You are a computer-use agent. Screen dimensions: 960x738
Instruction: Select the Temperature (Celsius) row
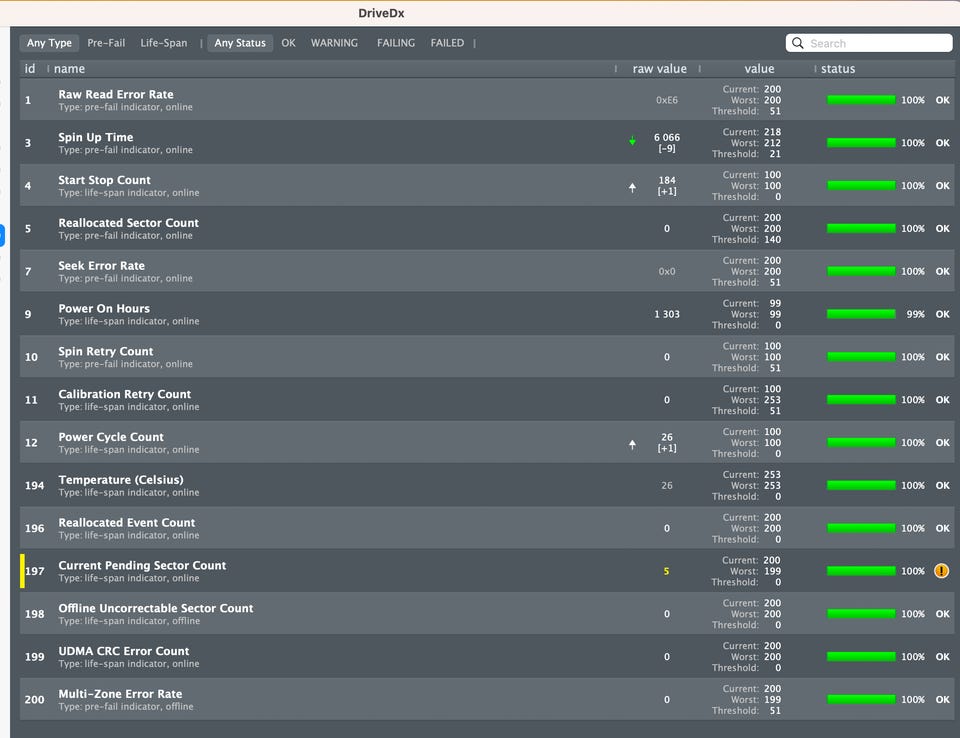(487, 485)
